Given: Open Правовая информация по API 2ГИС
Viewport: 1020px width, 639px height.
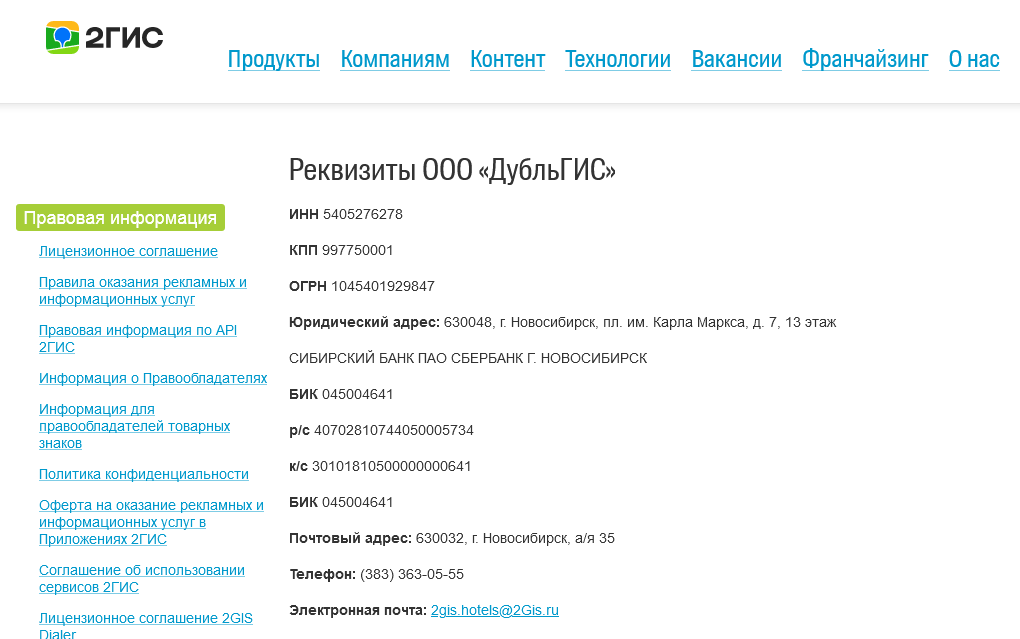Looking at the screenshot, I should (x=138, y=338).
